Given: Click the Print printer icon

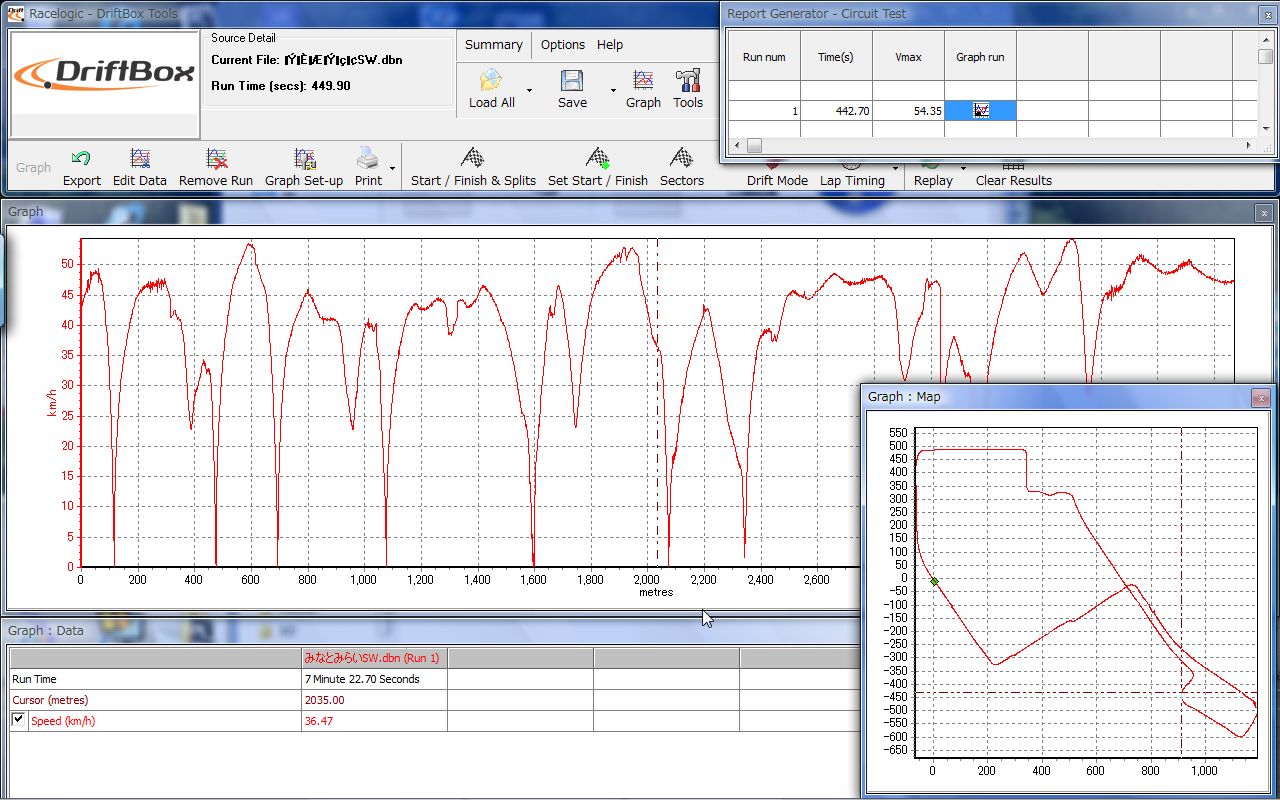Looking at the screenshot, I should [368, 158].
